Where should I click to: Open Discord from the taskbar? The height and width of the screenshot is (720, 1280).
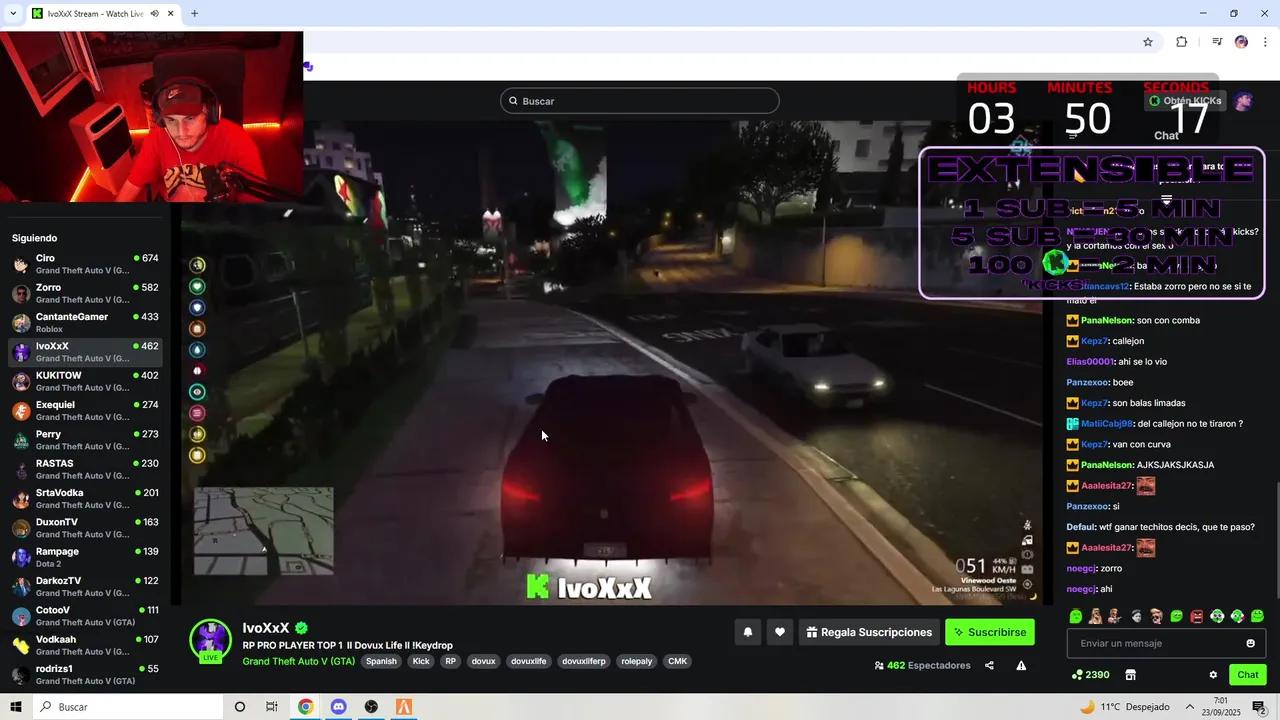point(338,707)
